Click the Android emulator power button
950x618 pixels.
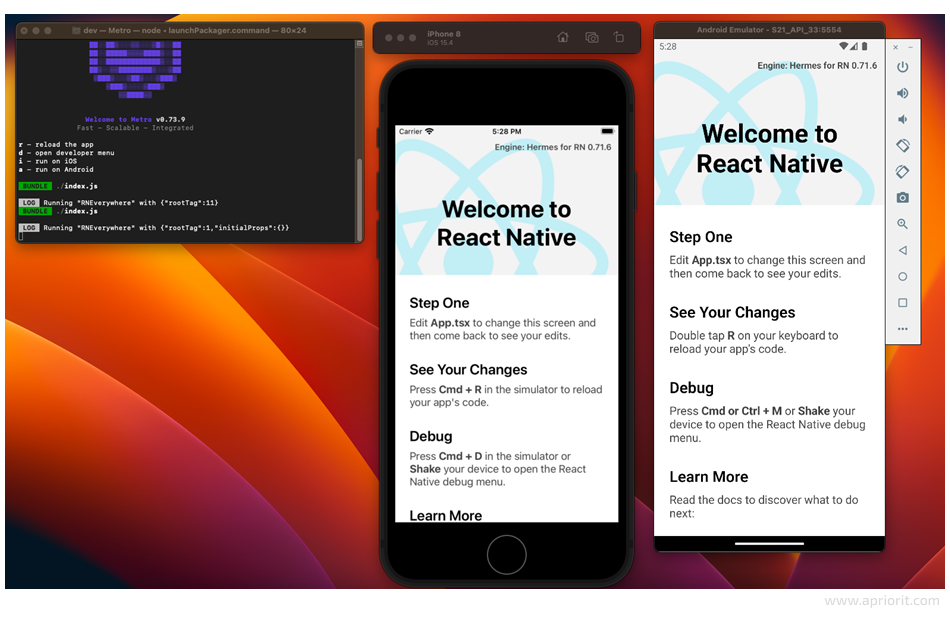(x=902, y=67)
